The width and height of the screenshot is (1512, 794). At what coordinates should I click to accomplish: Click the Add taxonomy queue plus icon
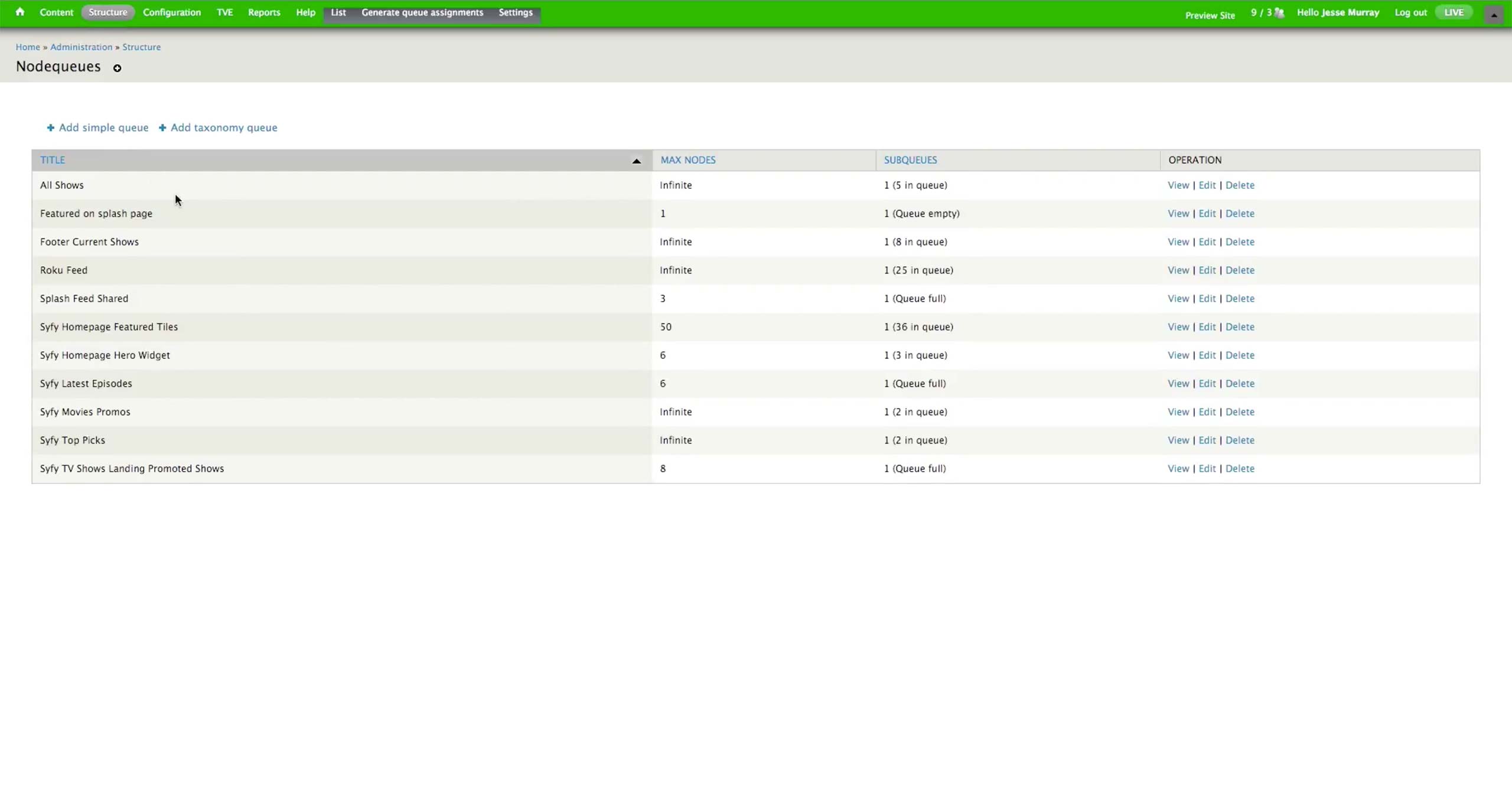pos(162,128)
